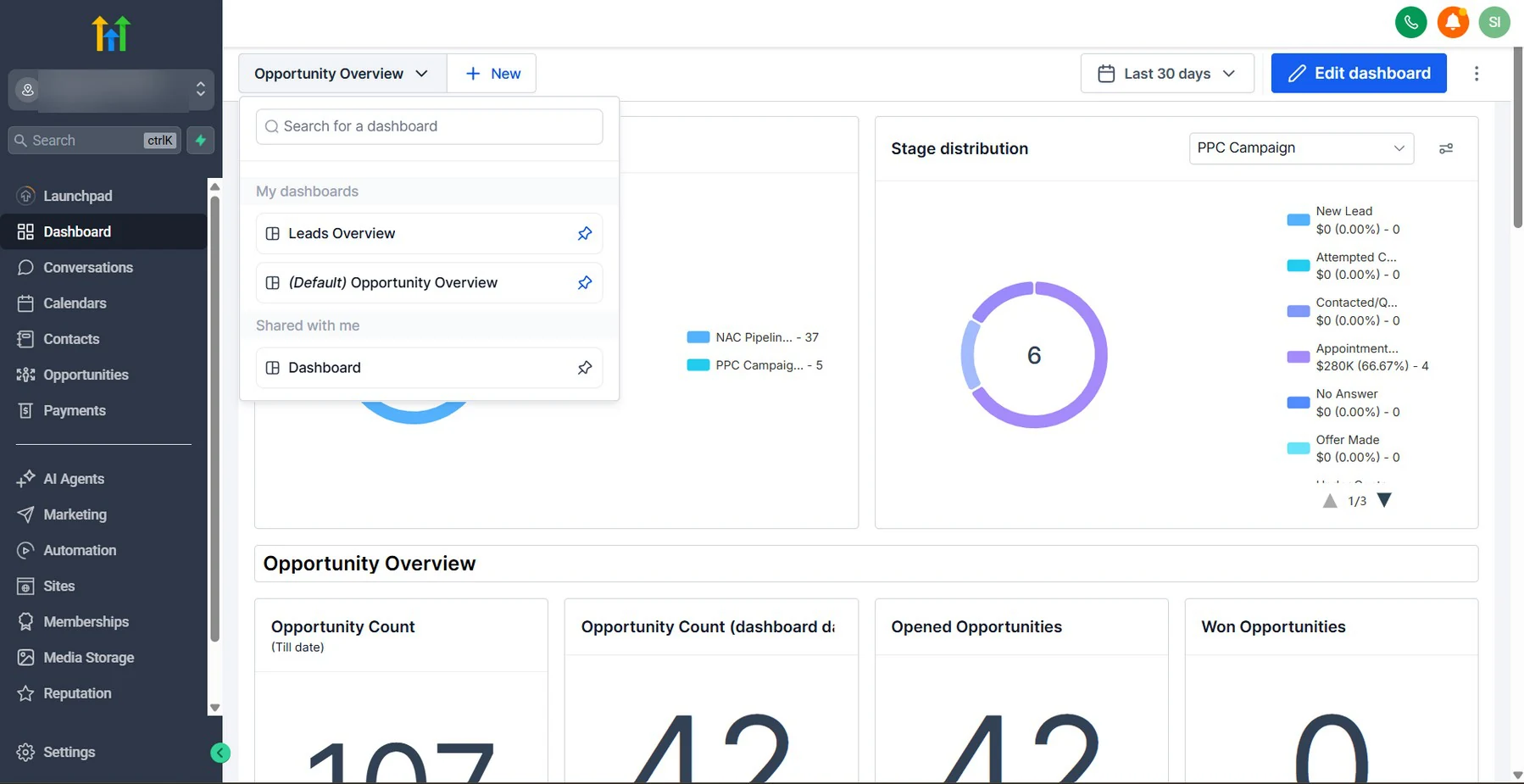Open Calendars in the sidebar
This screenshot has width=1524, height=784.
(103, 303)
